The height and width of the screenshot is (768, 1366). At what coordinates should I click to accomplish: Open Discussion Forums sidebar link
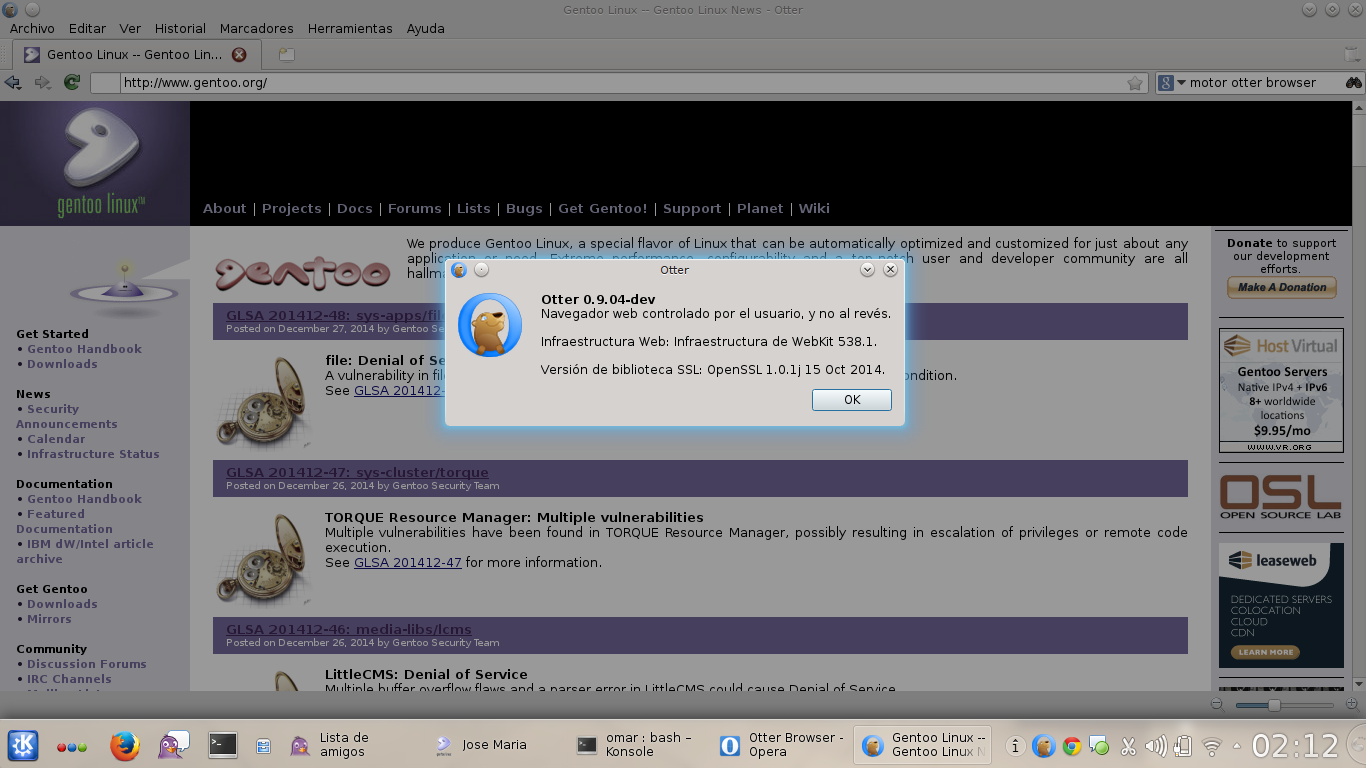[x=86, y=664]
